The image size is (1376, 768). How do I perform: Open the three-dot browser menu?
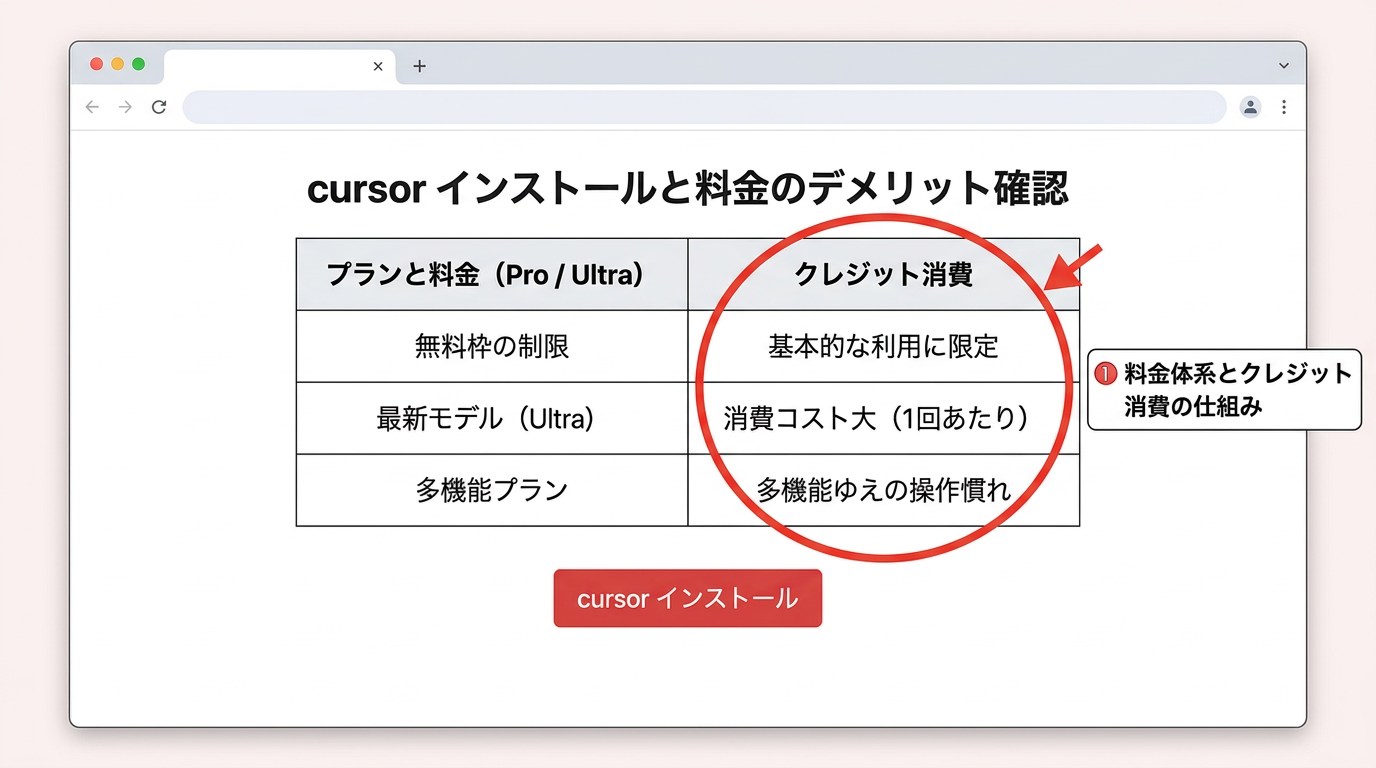(1284, 107)
